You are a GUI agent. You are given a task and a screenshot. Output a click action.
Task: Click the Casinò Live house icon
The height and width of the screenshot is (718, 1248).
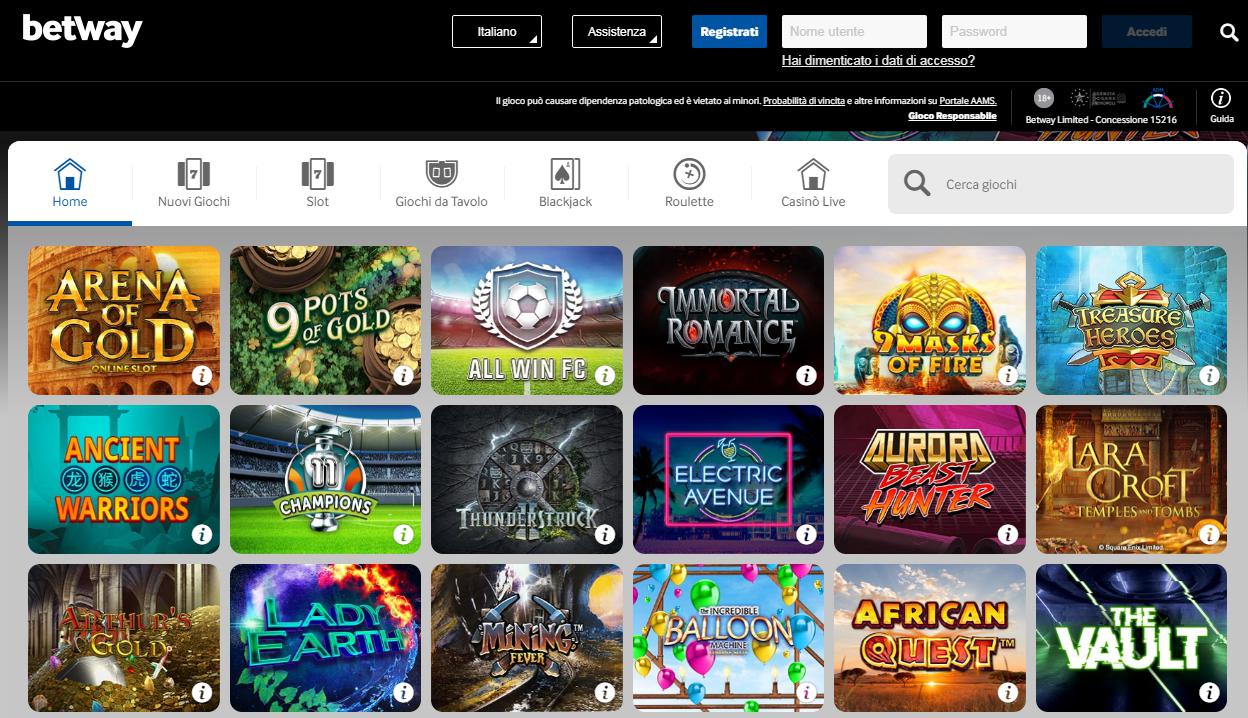pos(810,172)
